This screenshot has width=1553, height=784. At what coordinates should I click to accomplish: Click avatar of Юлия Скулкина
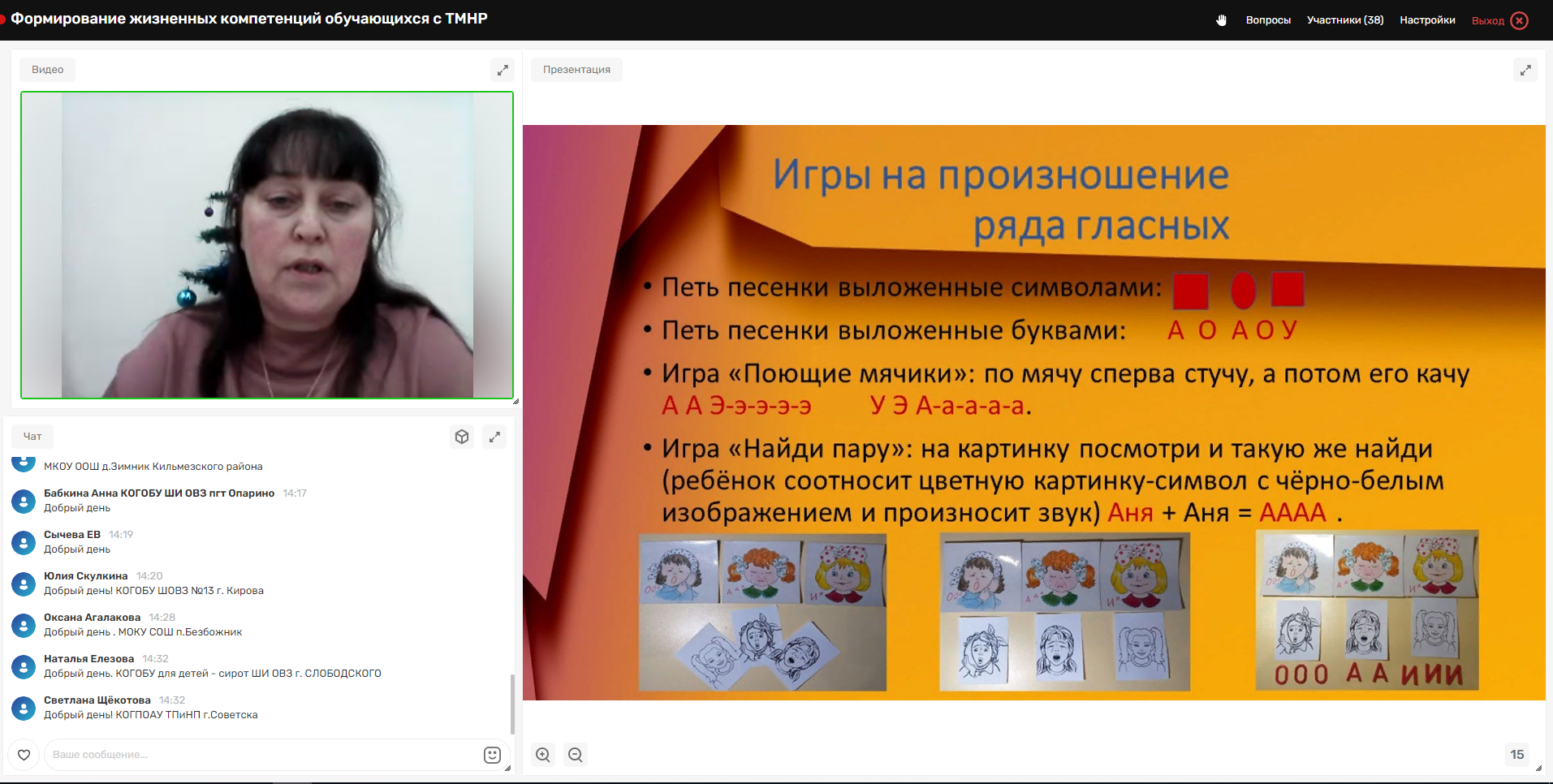(x=24, y=584)
